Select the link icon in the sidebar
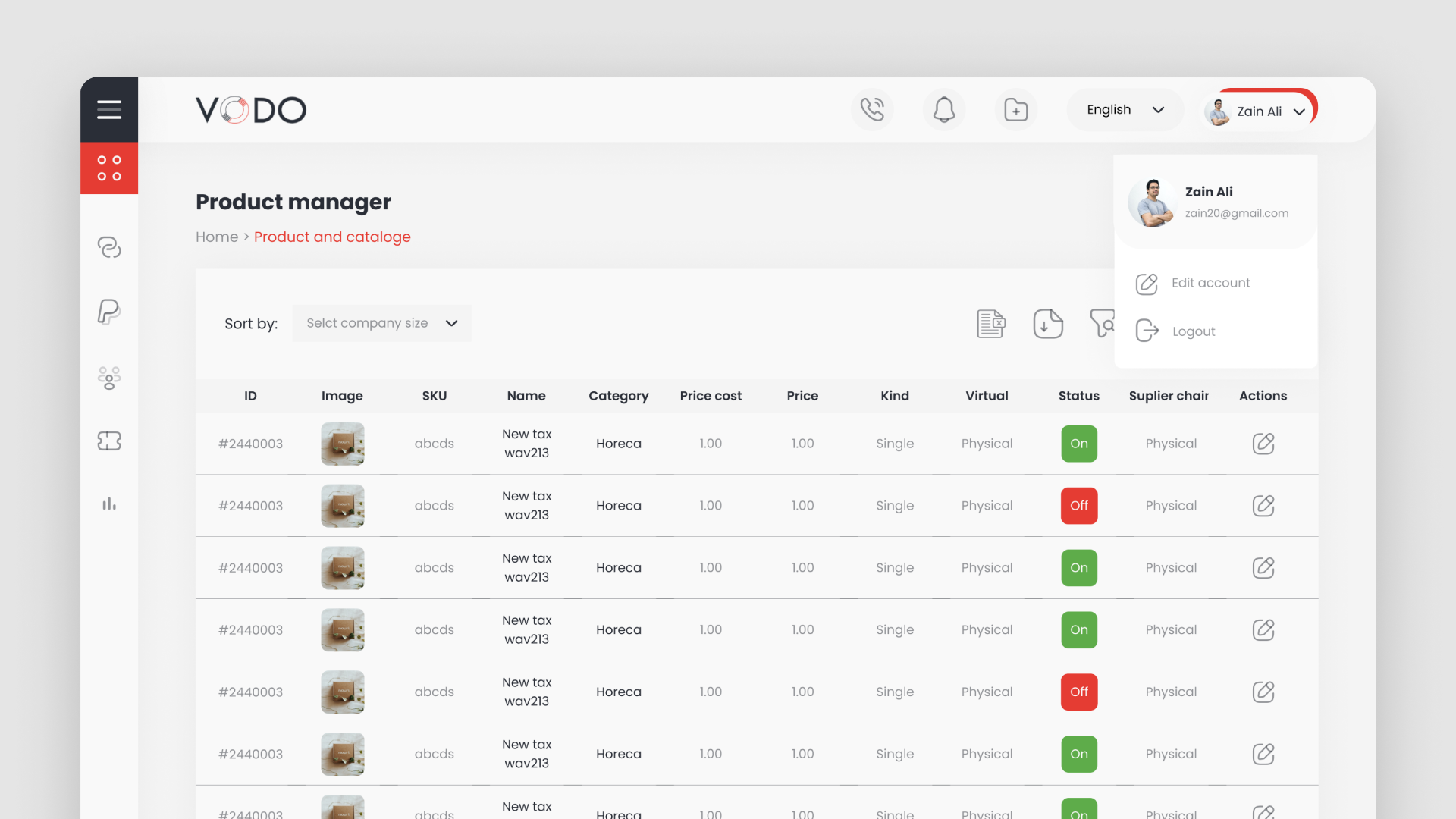Image resolution: width=1456 pixels, height=819 pixels. [x=109, y=246]
